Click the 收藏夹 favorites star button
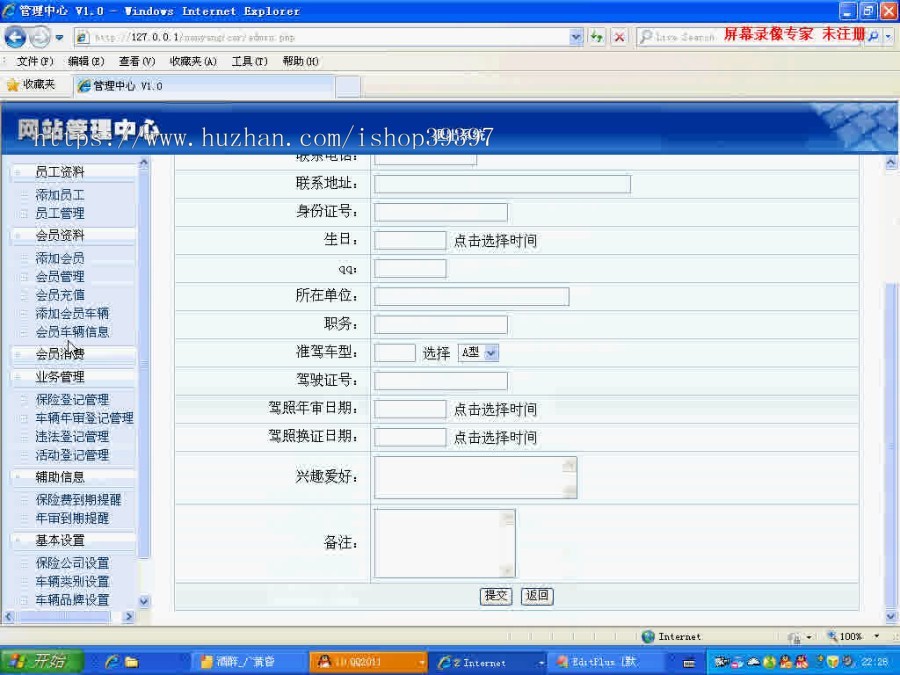Image resolution: width=900 pixels, height=675 pixels. pos(32,85)
